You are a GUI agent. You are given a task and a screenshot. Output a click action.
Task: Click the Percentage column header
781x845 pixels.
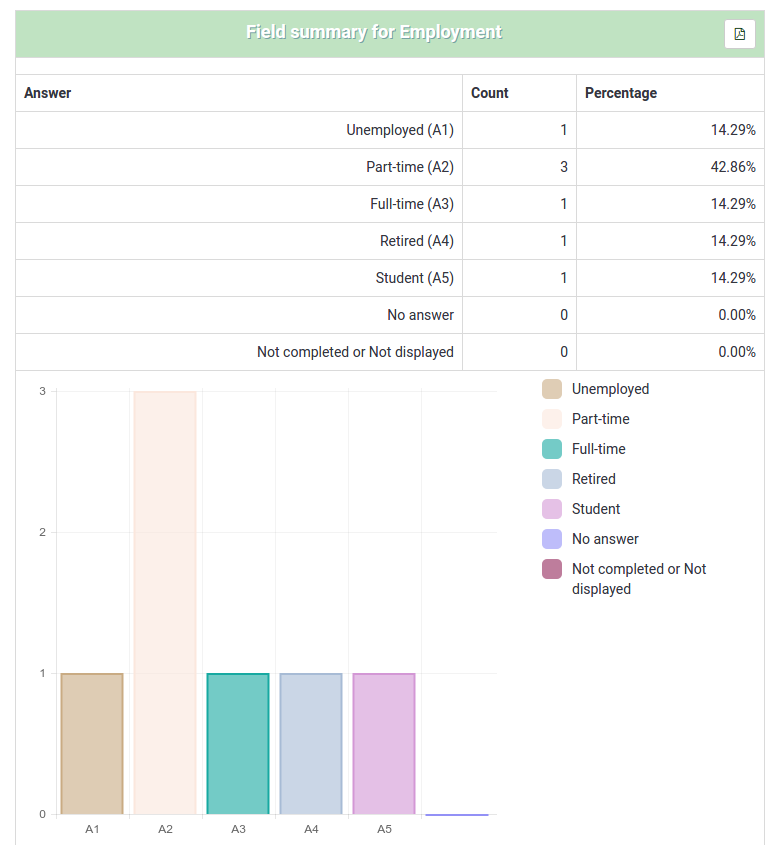[621, 93]
